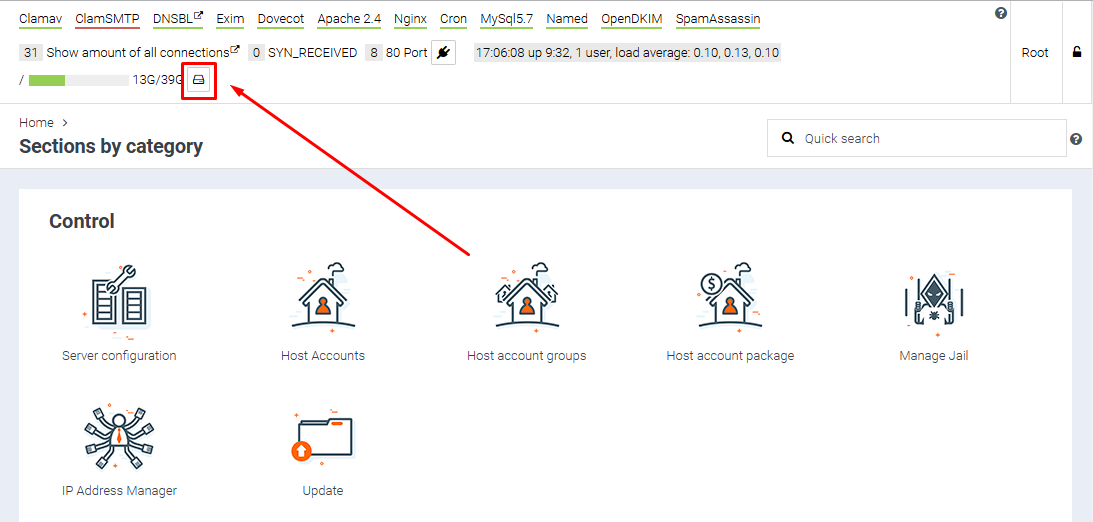Image resolution: width=1093 pixels, height=522 pixels.
Task: Click the unlocked padlock icon
Action: (1077, 52)
